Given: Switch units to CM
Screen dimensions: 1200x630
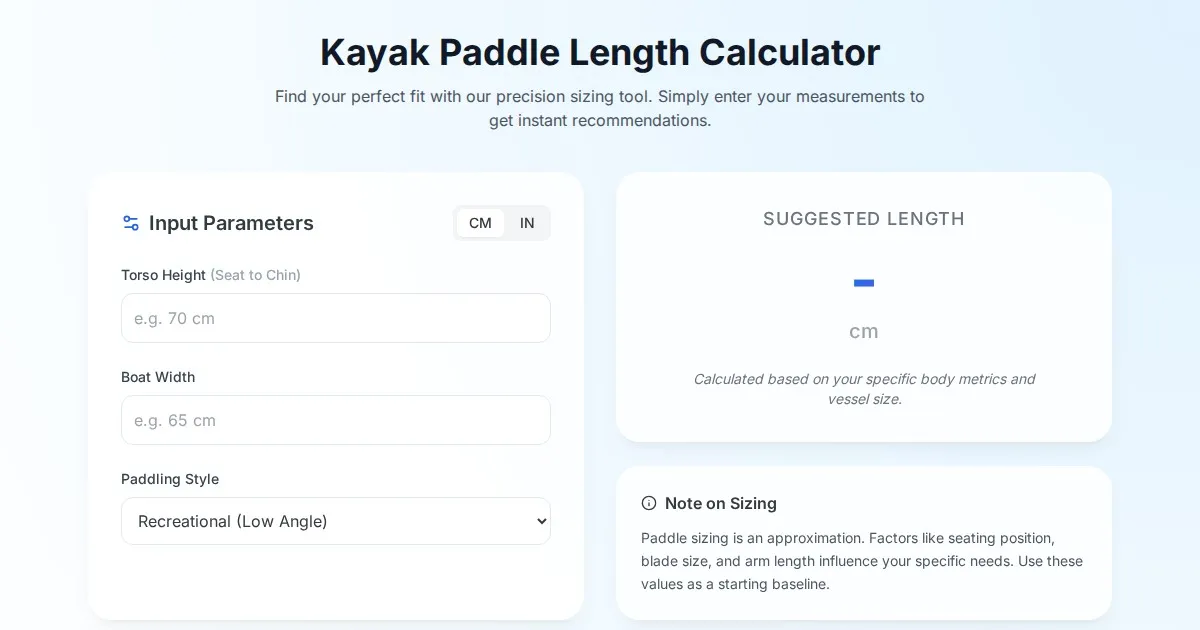Looking at the screenshot, I should click(480, 223).
